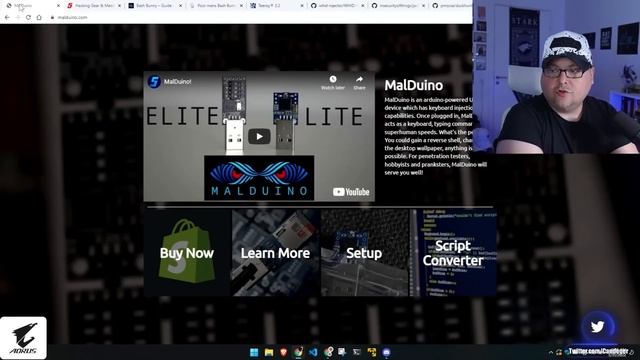The width and height of the screenshot is (640, 360).
Task: Go back with browser back arrow
Action: (x=7, y=18)
